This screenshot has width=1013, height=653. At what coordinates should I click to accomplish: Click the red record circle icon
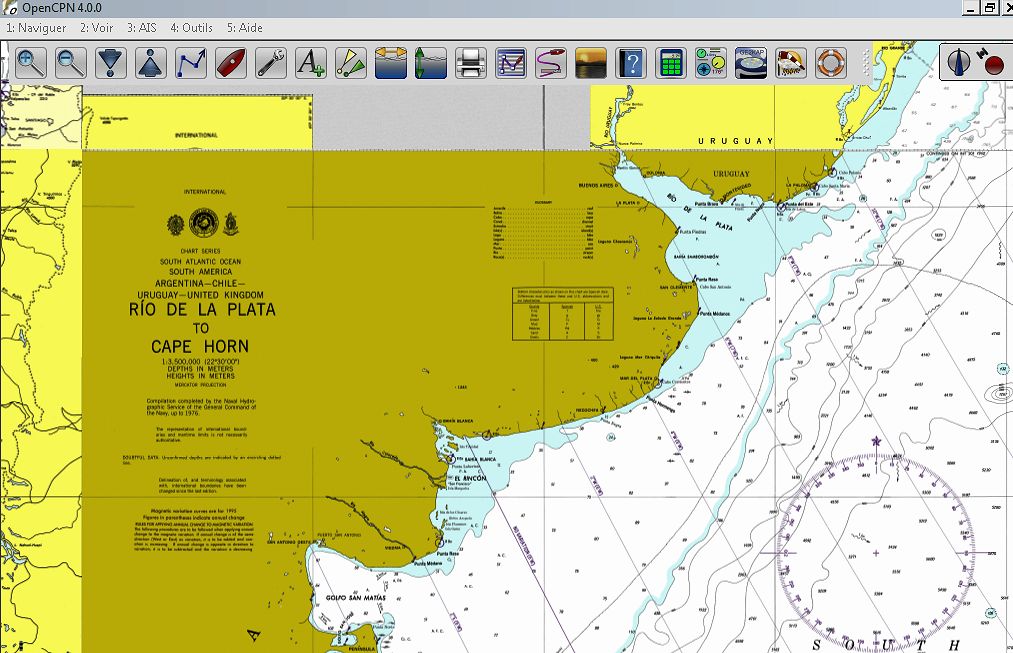click(995, 65)
